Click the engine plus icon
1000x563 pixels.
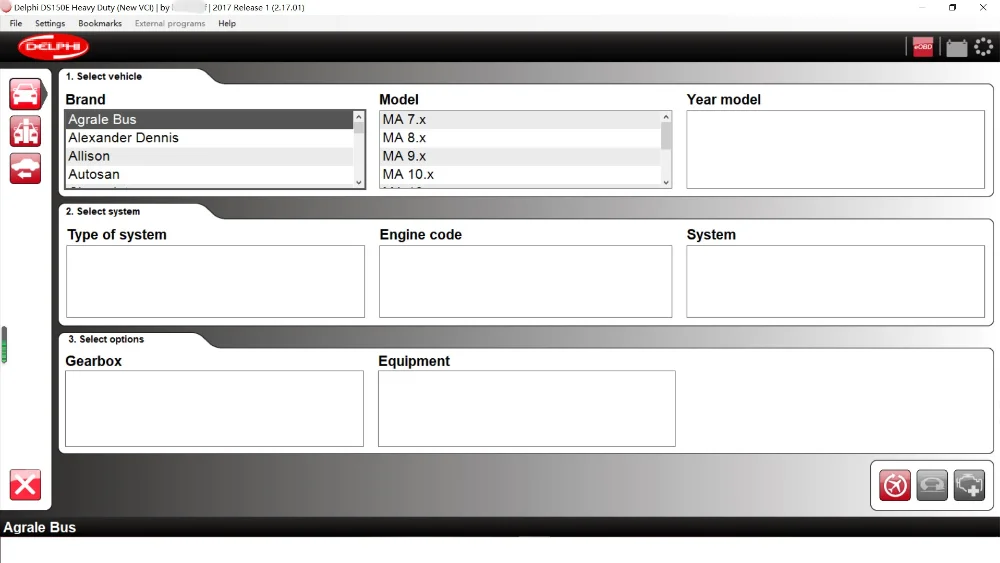(969, 485)
